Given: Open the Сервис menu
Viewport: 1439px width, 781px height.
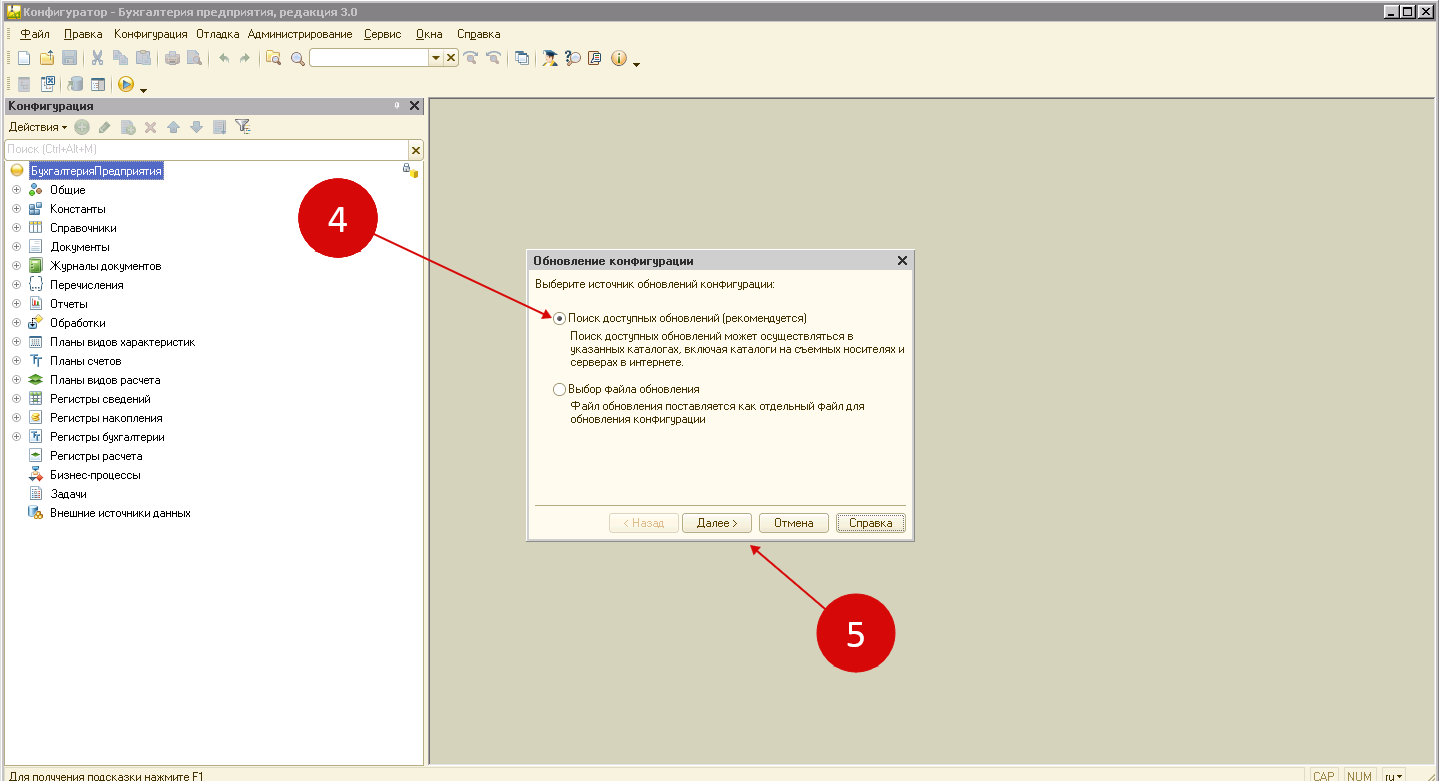Looking at the screenshot, I should [383, 34].
